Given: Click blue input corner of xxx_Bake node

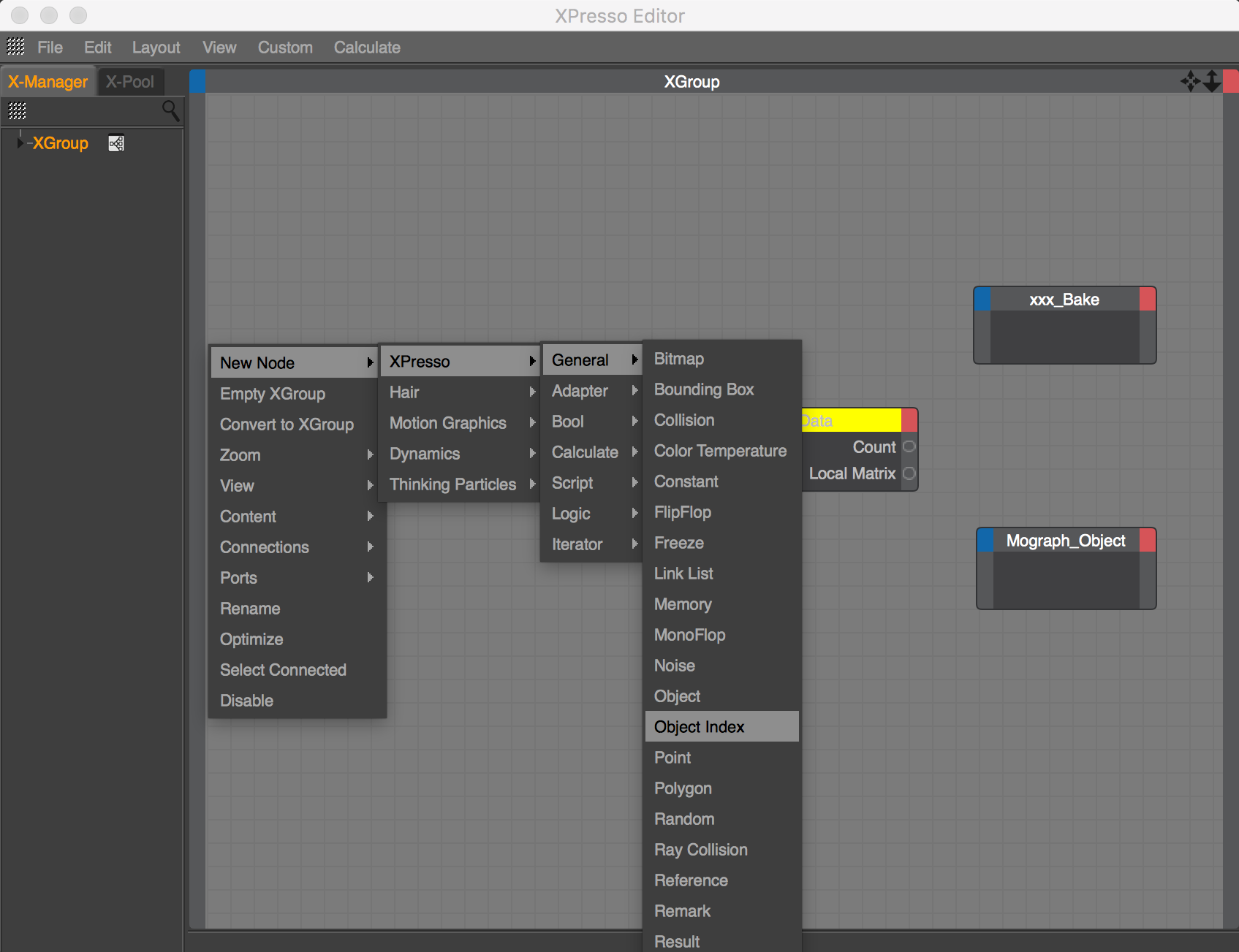Looking at the screenshot, I should pyautogui.click(x=982, y=300).
